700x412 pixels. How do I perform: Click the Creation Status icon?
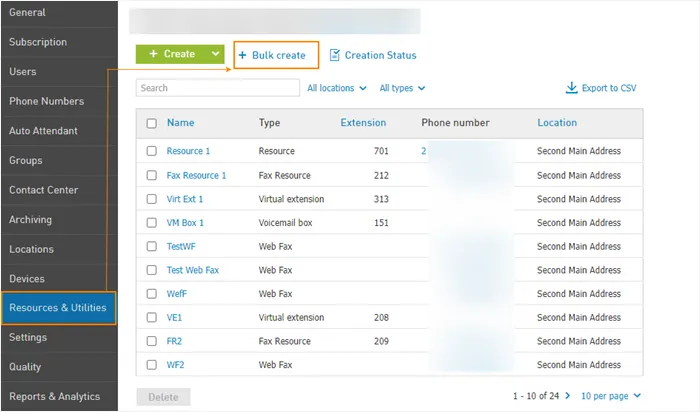coord(334,55)
